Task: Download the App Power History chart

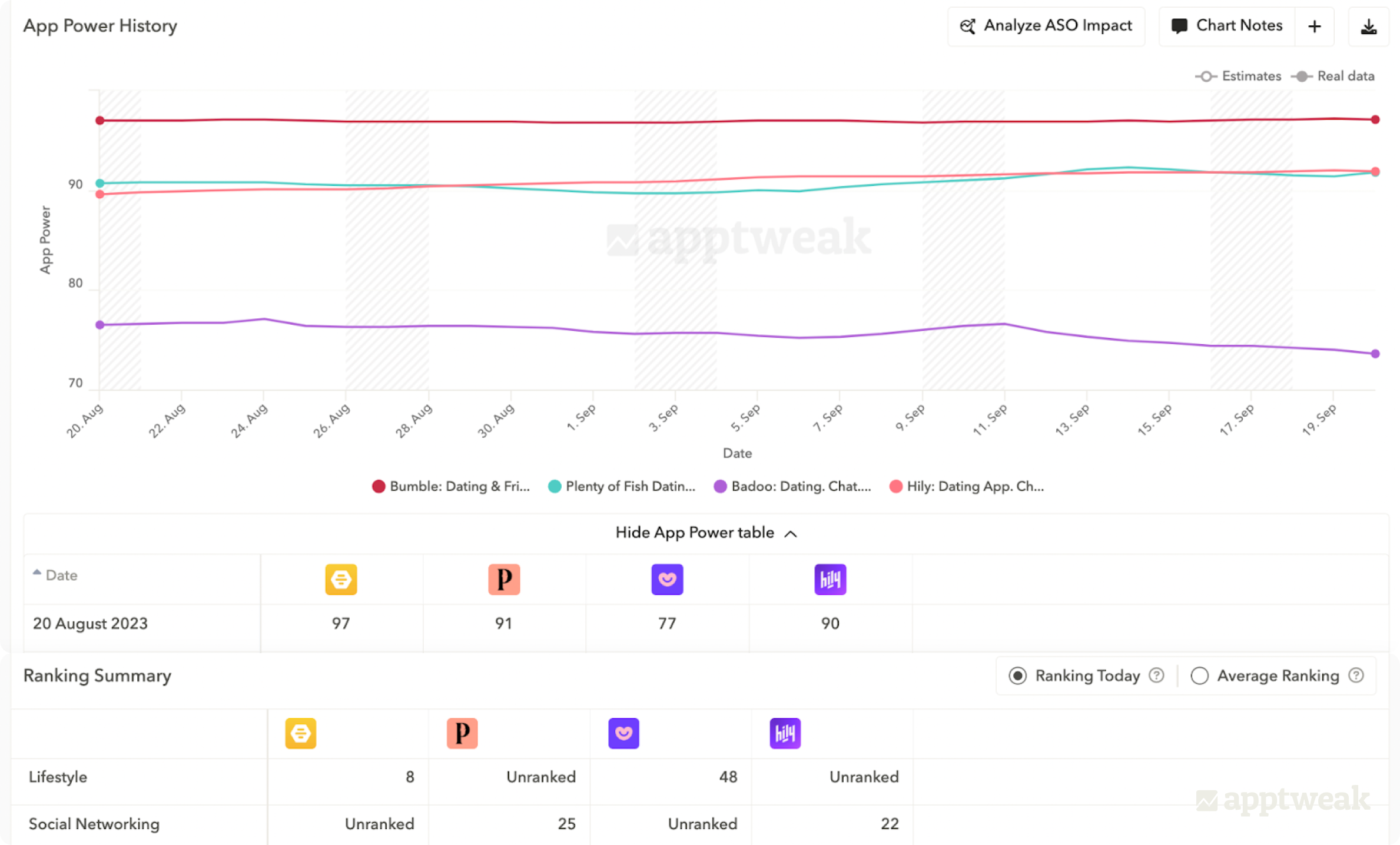Action: [1369, 26]
